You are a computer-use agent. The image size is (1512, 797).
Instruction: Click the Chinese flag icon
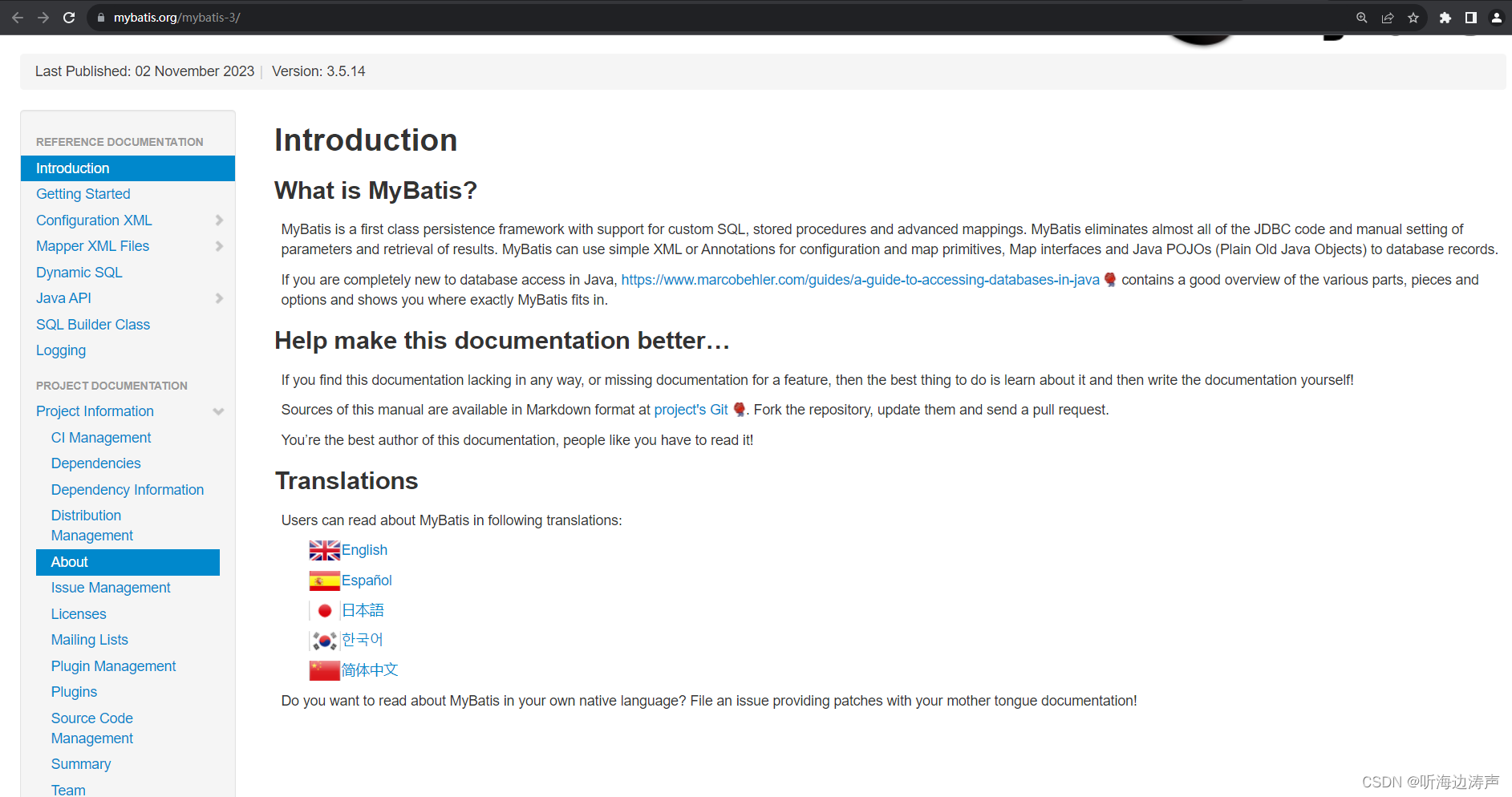coord(324,670)
